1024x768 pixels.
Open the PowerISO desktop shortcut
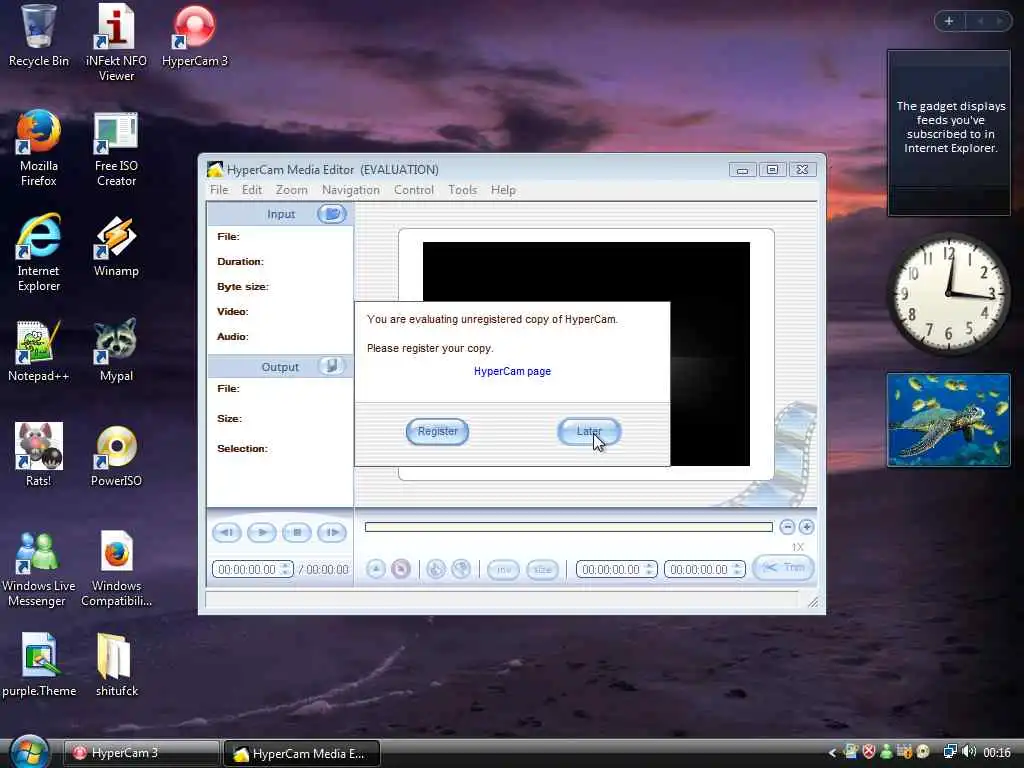116,456
